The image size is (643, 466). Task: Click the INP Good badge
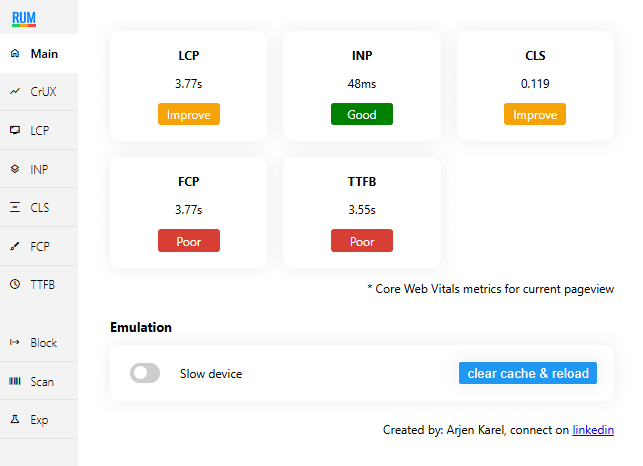click(x=362, y=114)
